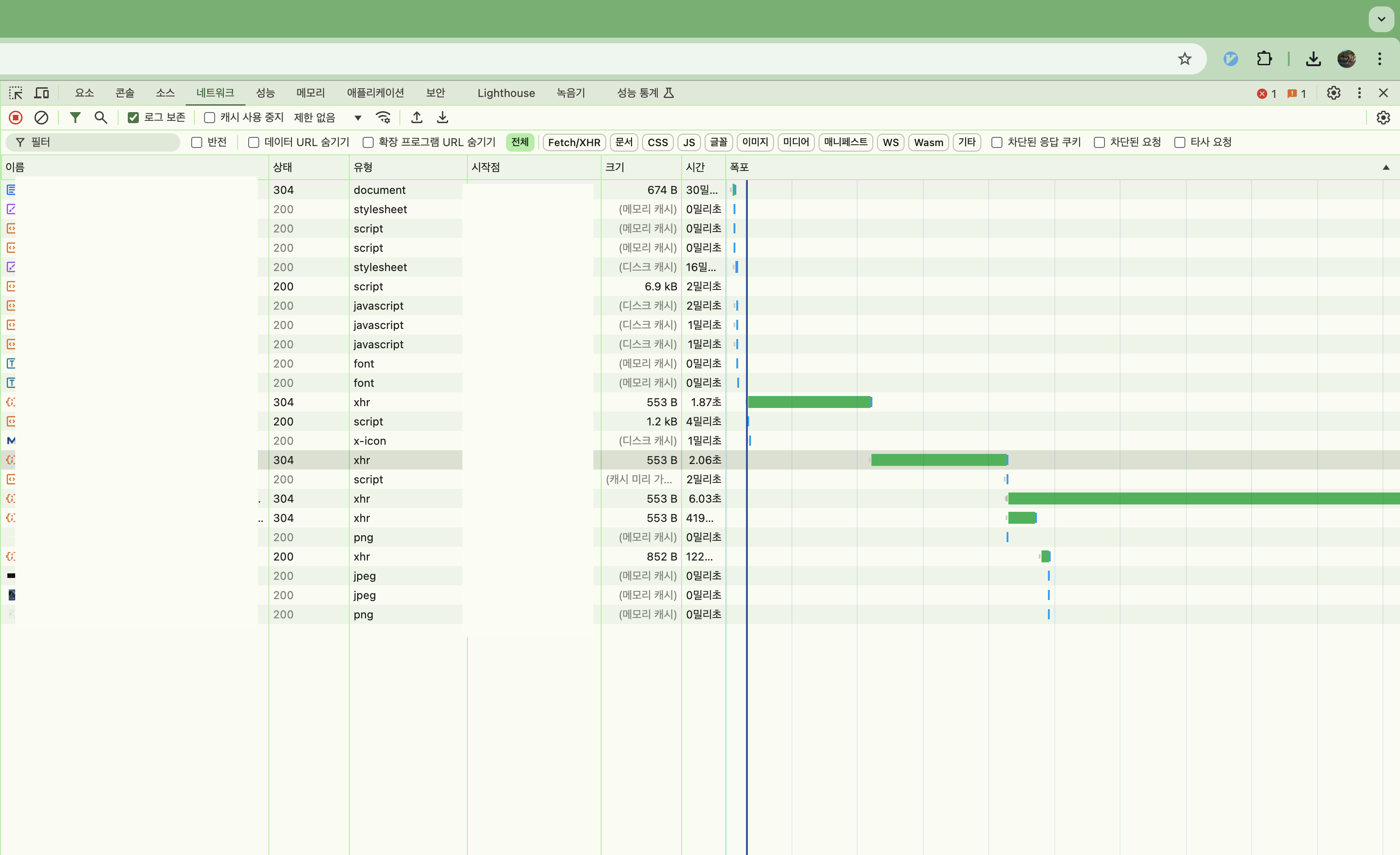This screenshot has height=855, width=1400.
Task: Stop recording network log
Action: coord(15,118)
